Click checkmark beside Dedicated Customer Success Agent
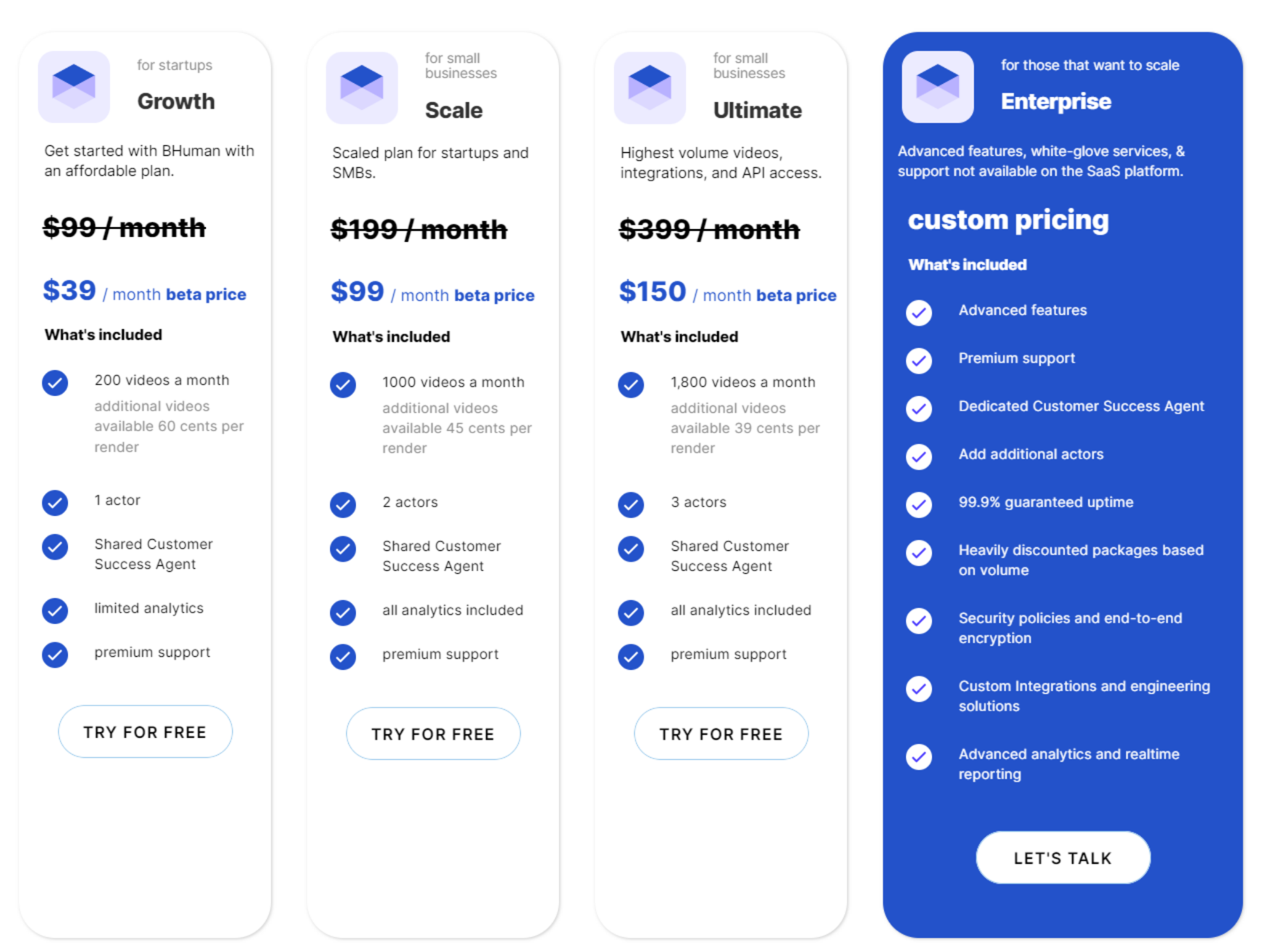The image size is (1262, 952). click(919, 409)
